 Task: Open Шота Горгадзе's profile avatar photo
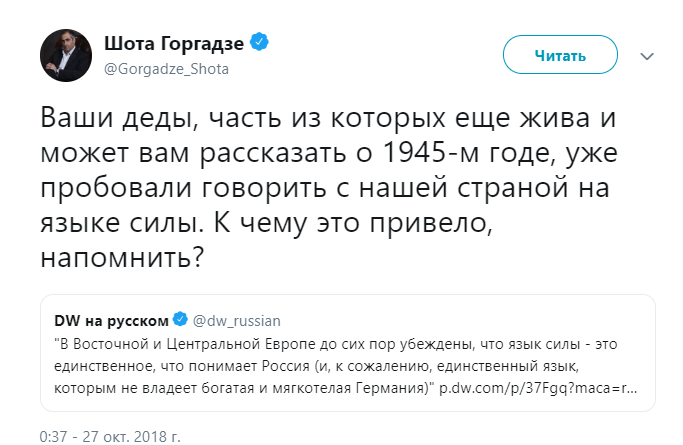point(66,56)
